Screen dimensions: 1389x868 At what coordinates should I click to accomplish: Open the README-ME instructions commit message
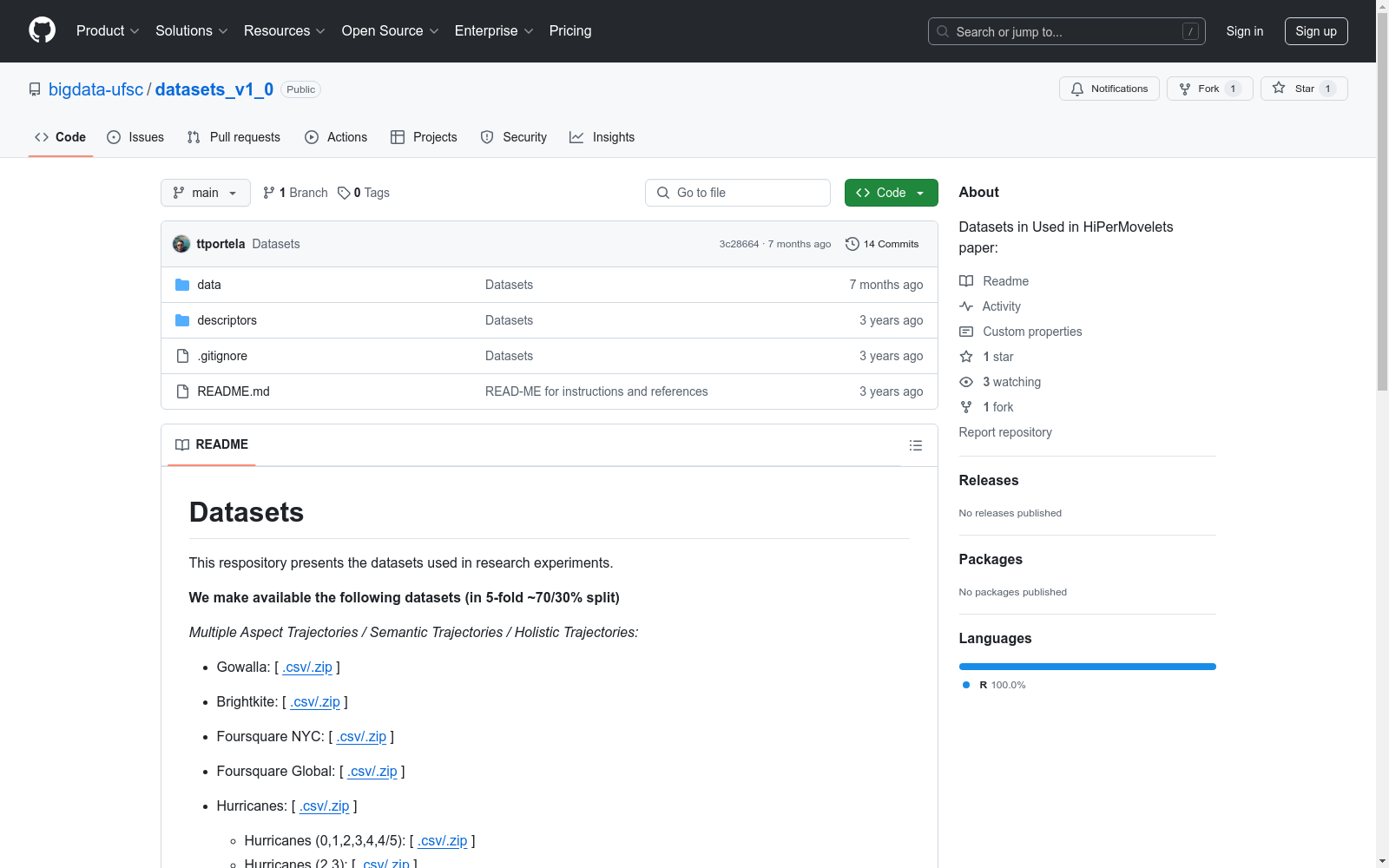click(596, 391)
